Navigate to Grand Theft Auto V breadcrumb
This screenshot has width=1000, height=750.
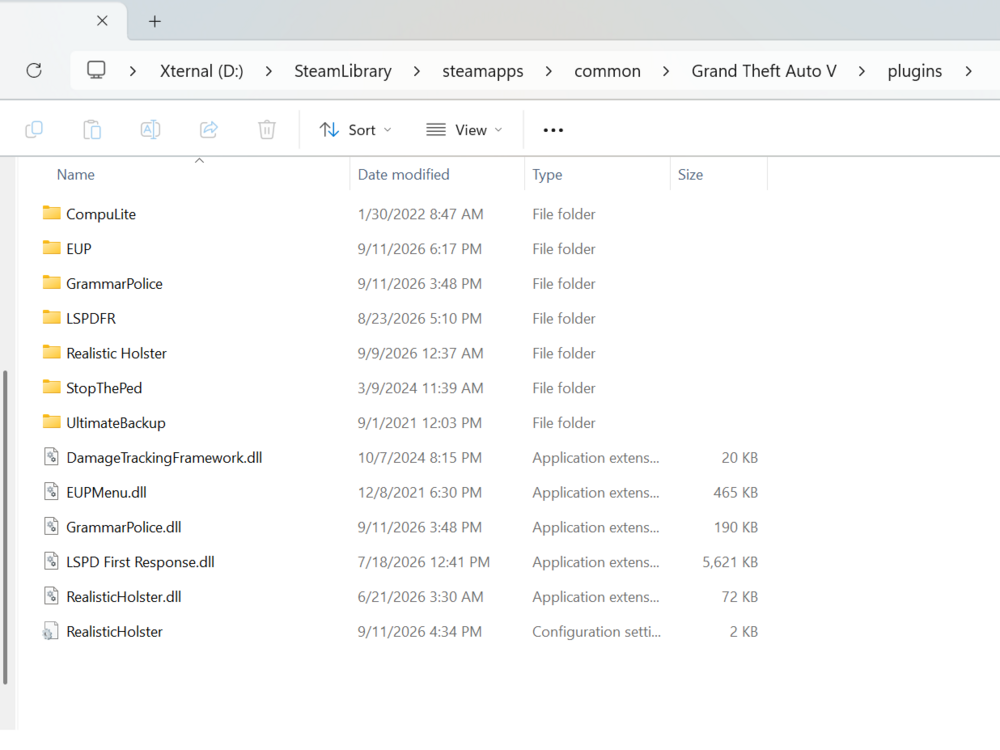click(764, 71)
